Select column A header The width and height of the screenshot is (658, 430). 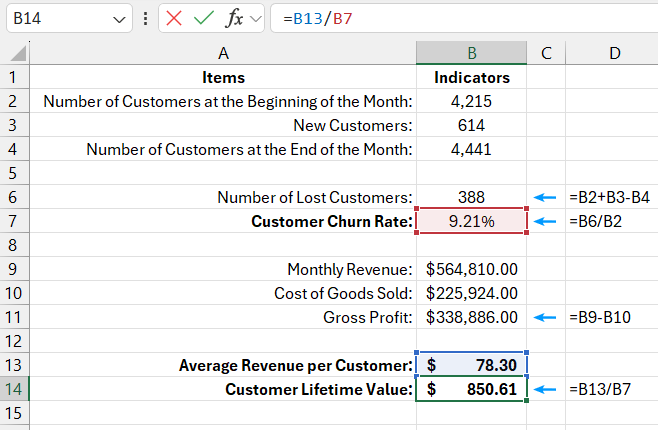coord(222,54)
